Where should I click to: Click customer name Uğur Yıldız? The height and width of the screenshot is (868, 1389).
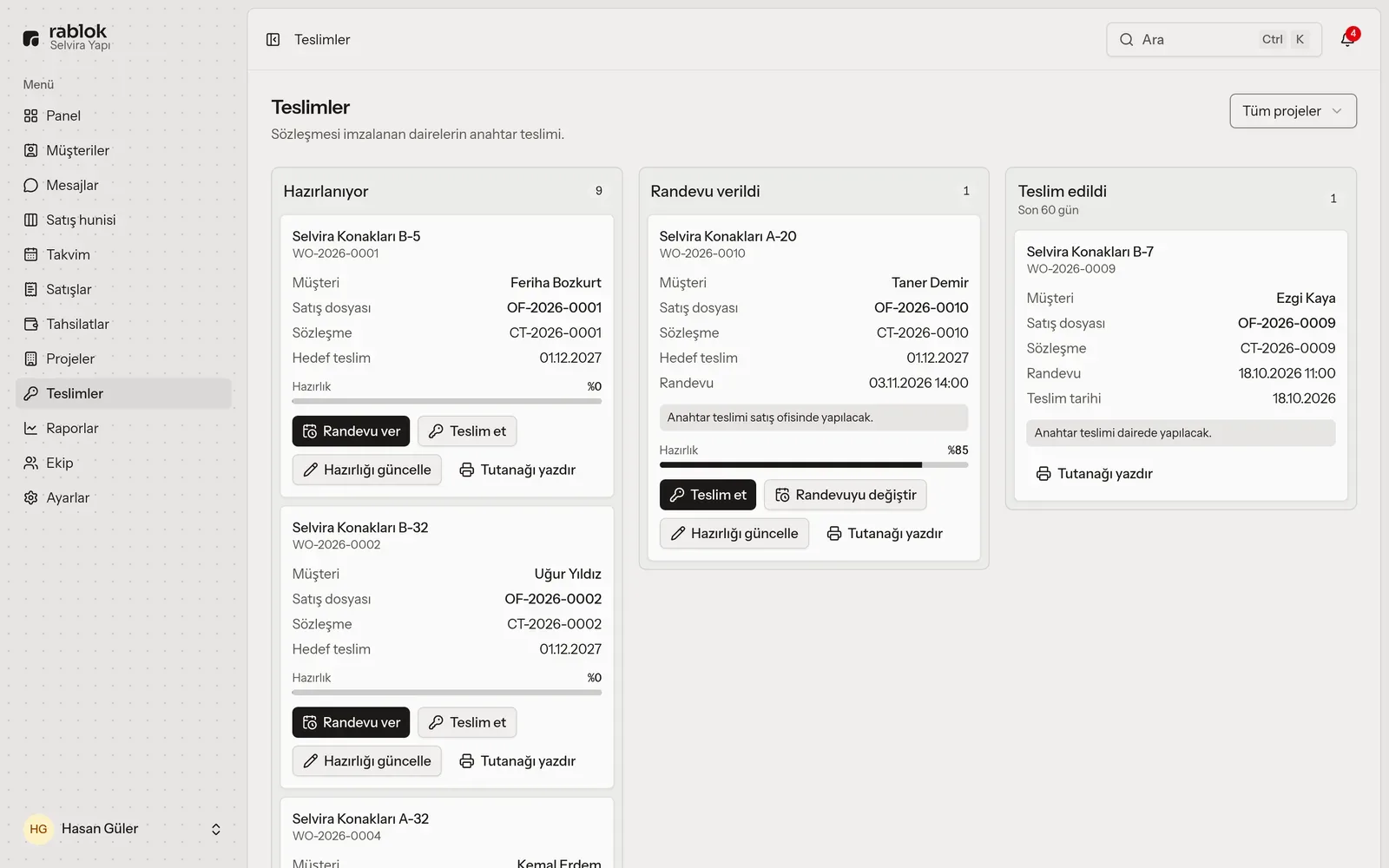click(568, 574)
